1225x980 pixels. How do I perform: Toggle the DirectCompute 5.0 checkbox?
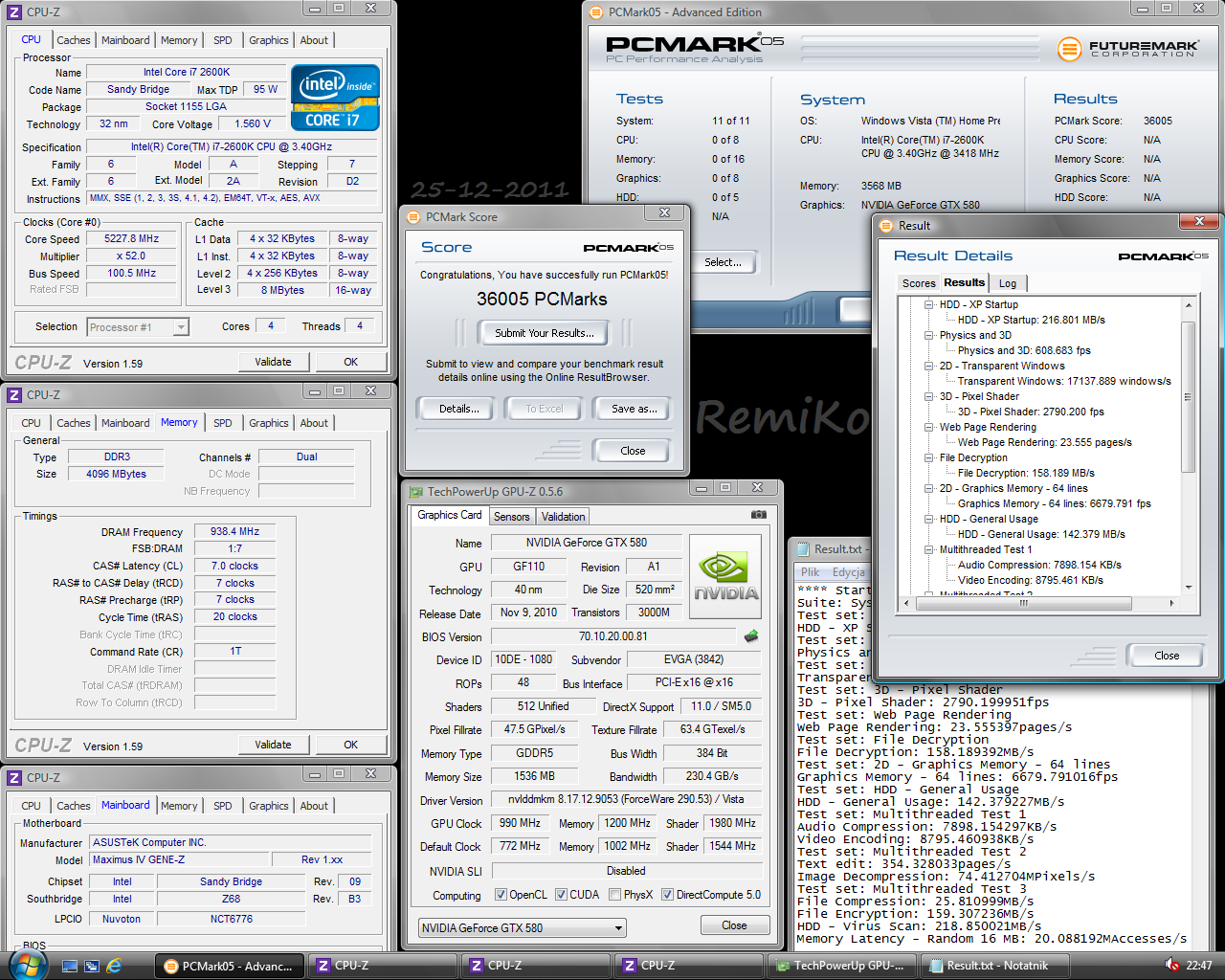pos(667,895)
